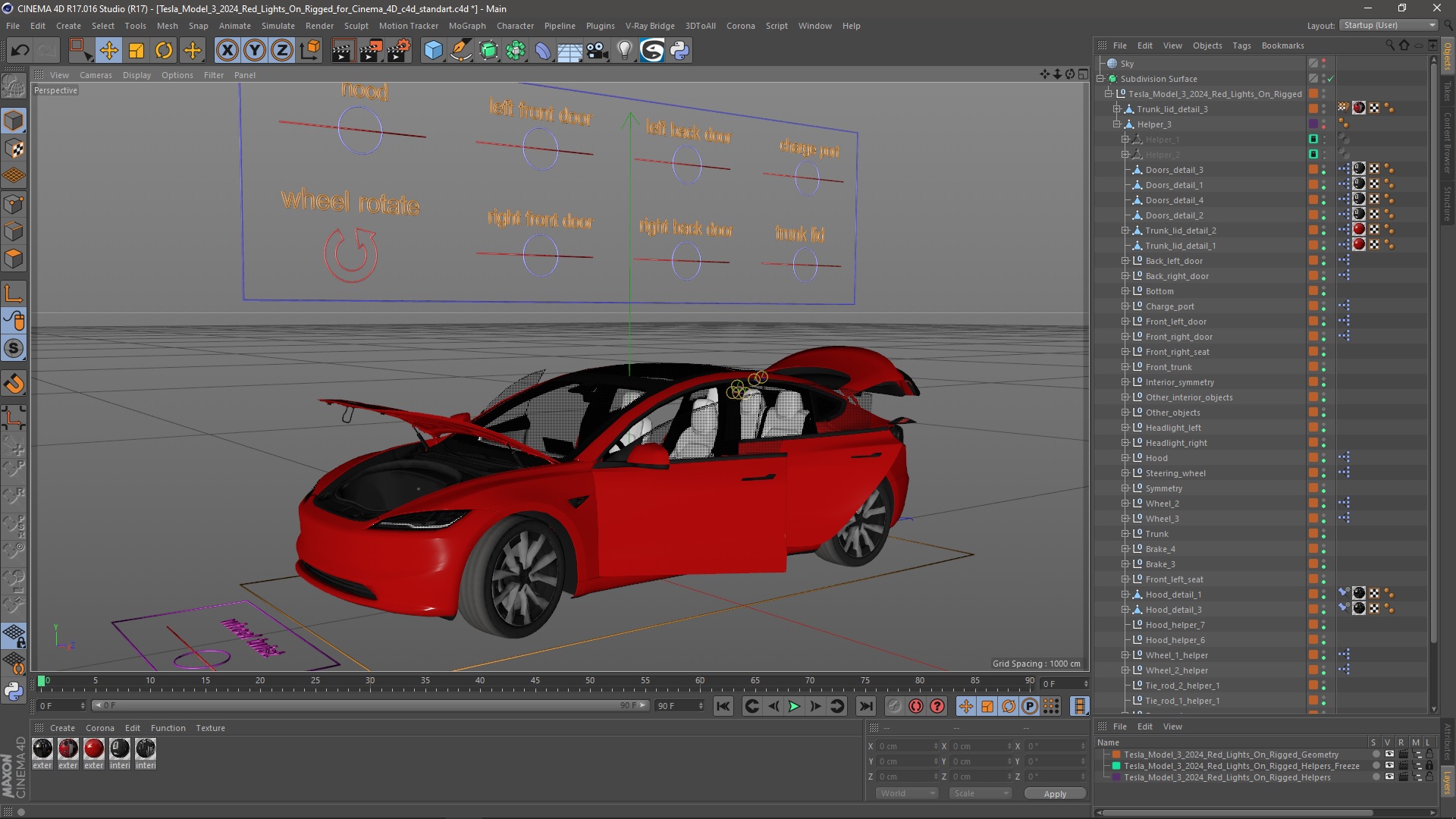Image resolution: width=1456 pixels, height=819 pixels.
Task: Toggle Subdivision Surface enable checkmark
Action: point(1331,79)
